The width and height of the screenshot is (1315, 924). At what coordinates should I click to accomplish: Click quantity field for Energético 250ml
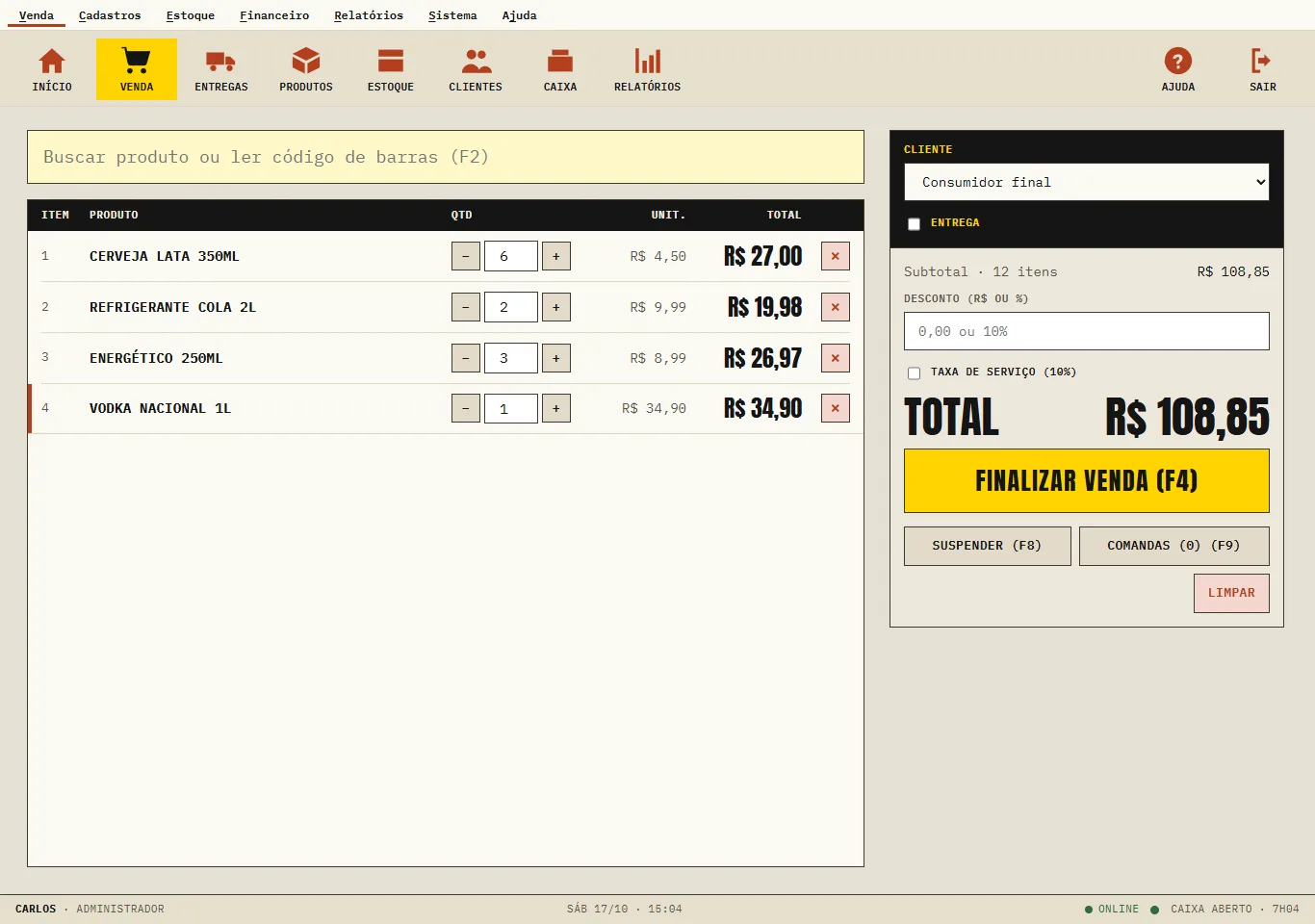pos(511,358)
